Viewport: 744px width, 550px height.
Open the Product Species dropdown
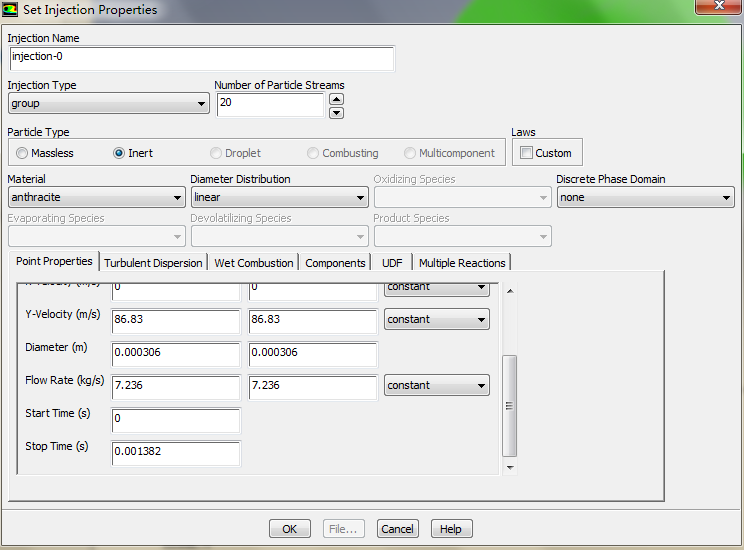(463, 236)
